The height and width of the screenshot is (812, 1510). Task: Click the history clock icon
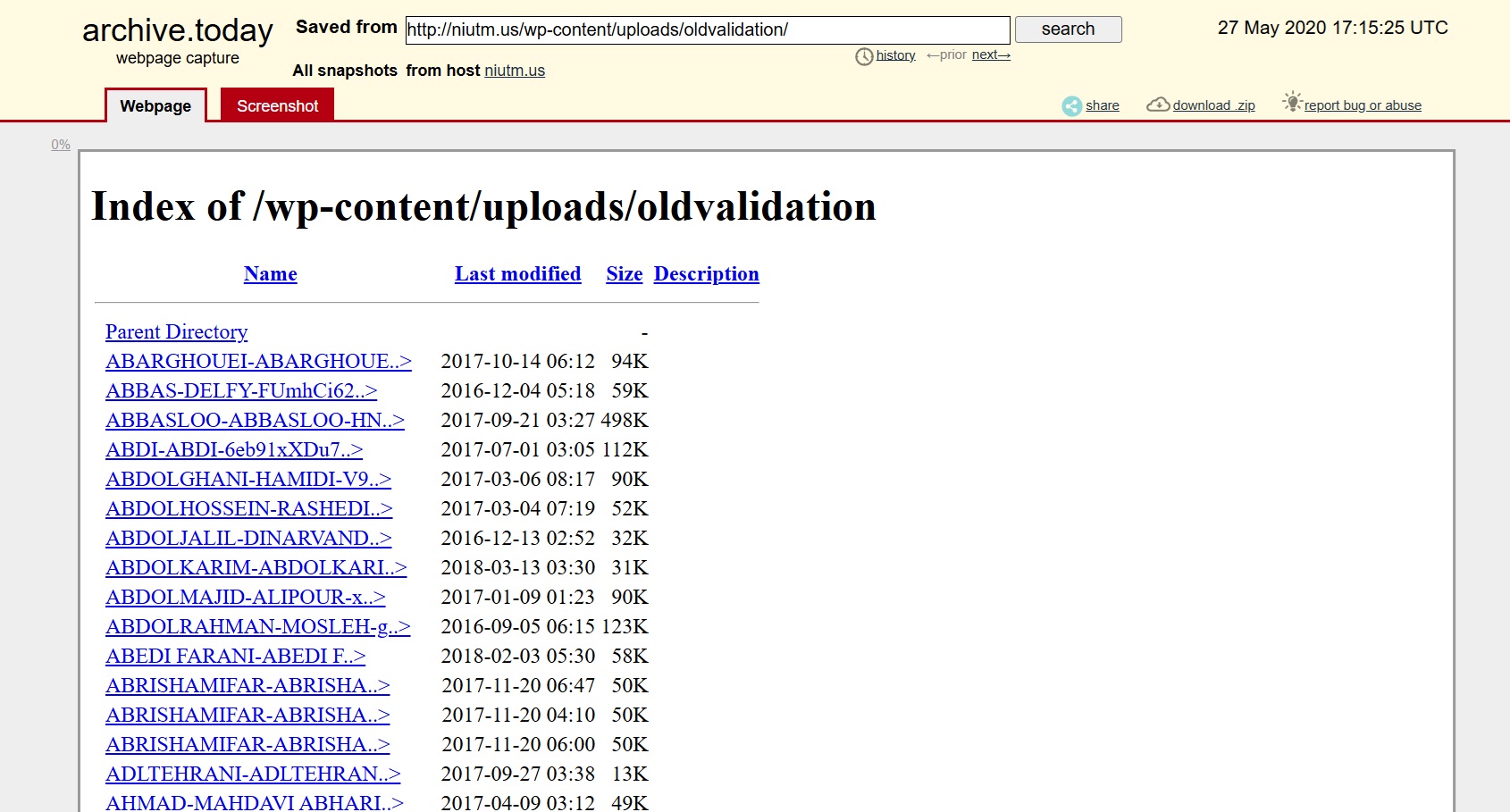[864, 56]
